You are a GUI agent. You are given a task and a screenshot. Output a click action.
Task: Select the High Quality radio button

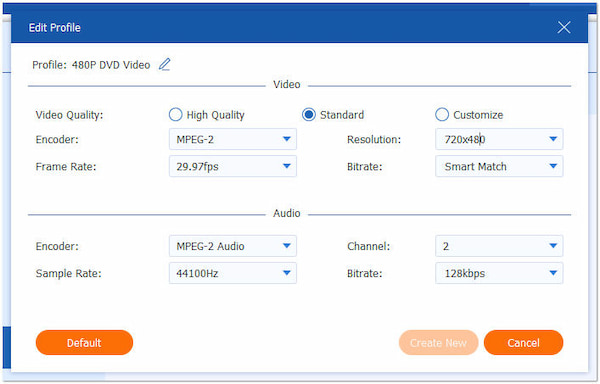(x=176, y=114)
